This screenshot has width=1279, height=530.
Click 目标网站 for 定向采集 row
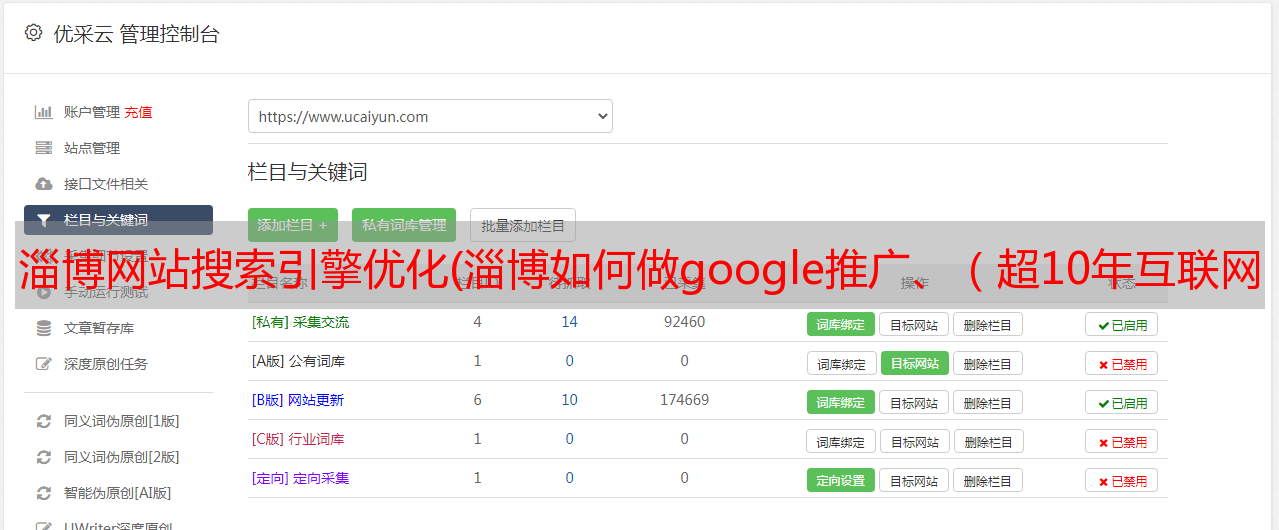pyautogui.click(x=914, y=480)
